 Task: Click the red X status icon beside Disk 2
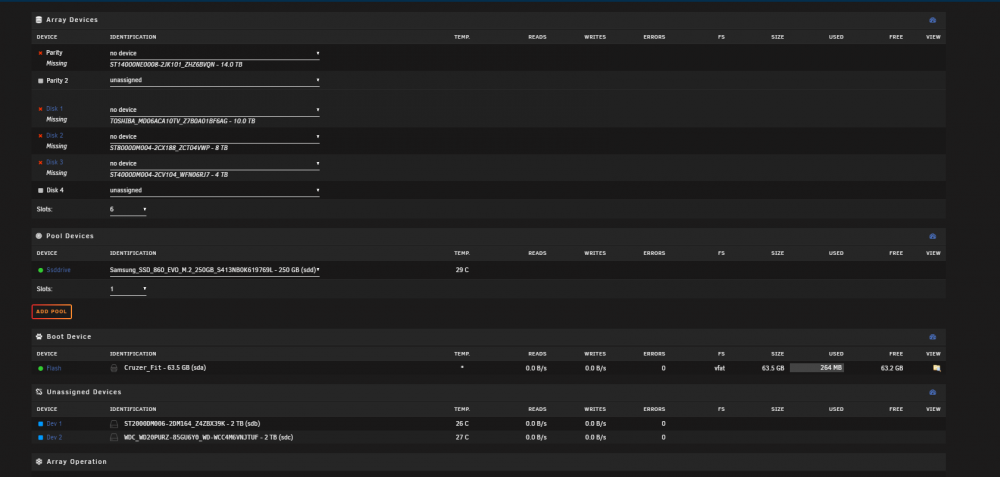(41, 136)
